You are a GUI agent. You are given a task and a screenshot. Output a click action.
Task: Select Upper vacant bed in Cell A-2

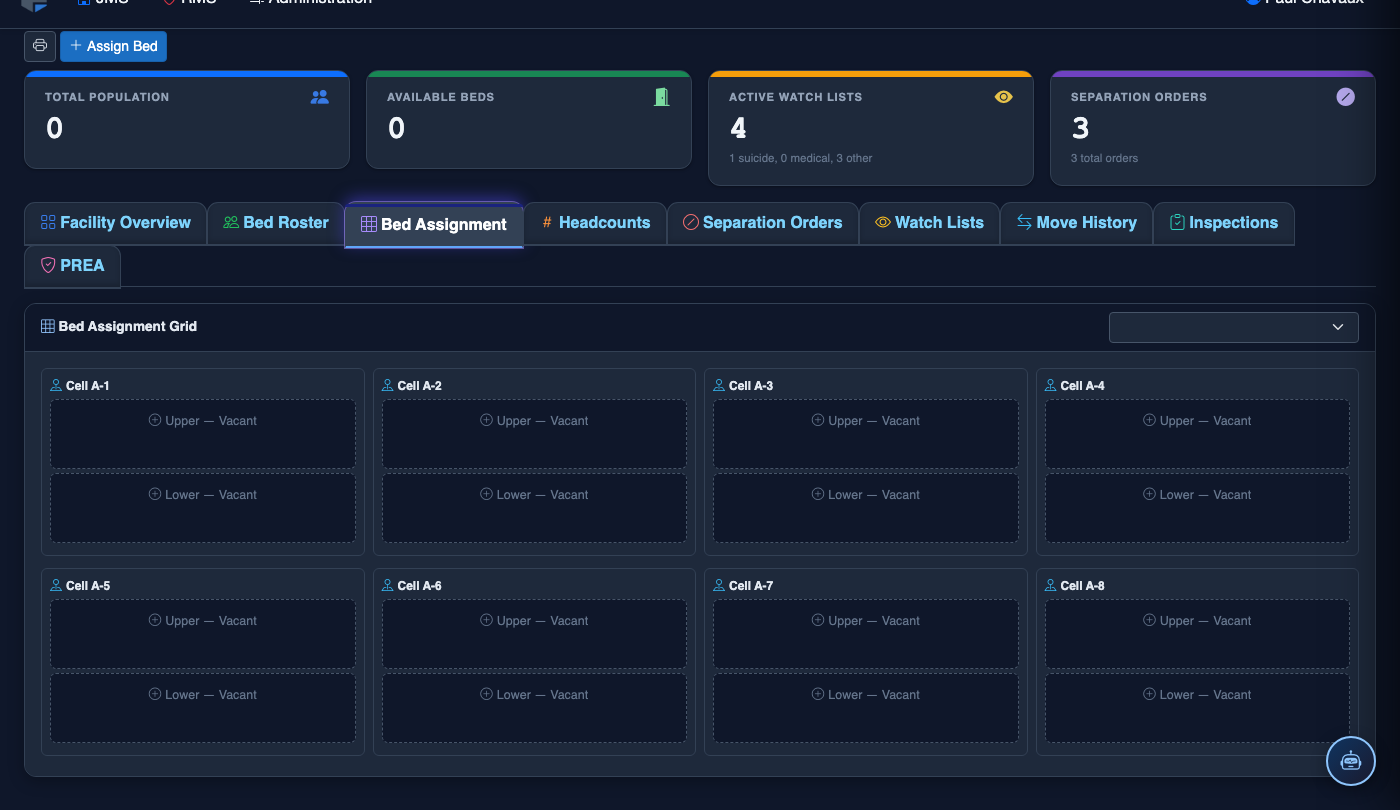534,434
